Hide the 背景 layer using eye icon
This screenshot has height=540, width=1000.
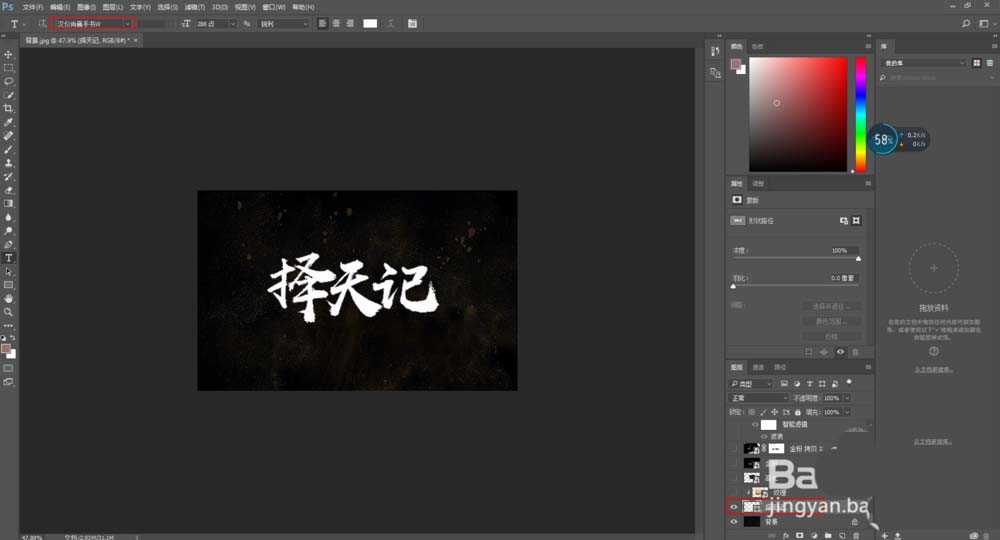click(735, 521)
